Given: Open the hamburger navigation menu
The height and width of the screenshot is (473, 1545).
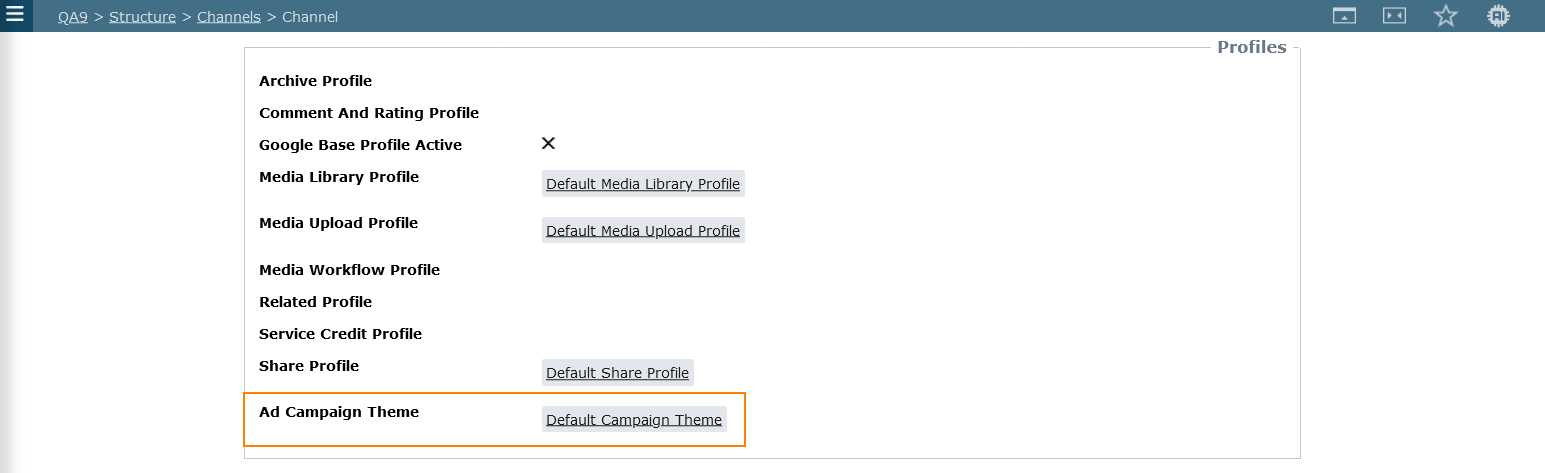Looking at the screenshot, I should coord(15,15).
